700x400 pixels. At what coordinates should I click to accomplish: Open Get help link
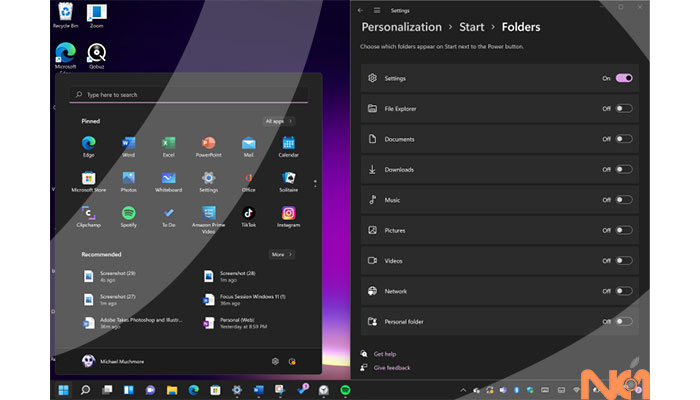385,354
